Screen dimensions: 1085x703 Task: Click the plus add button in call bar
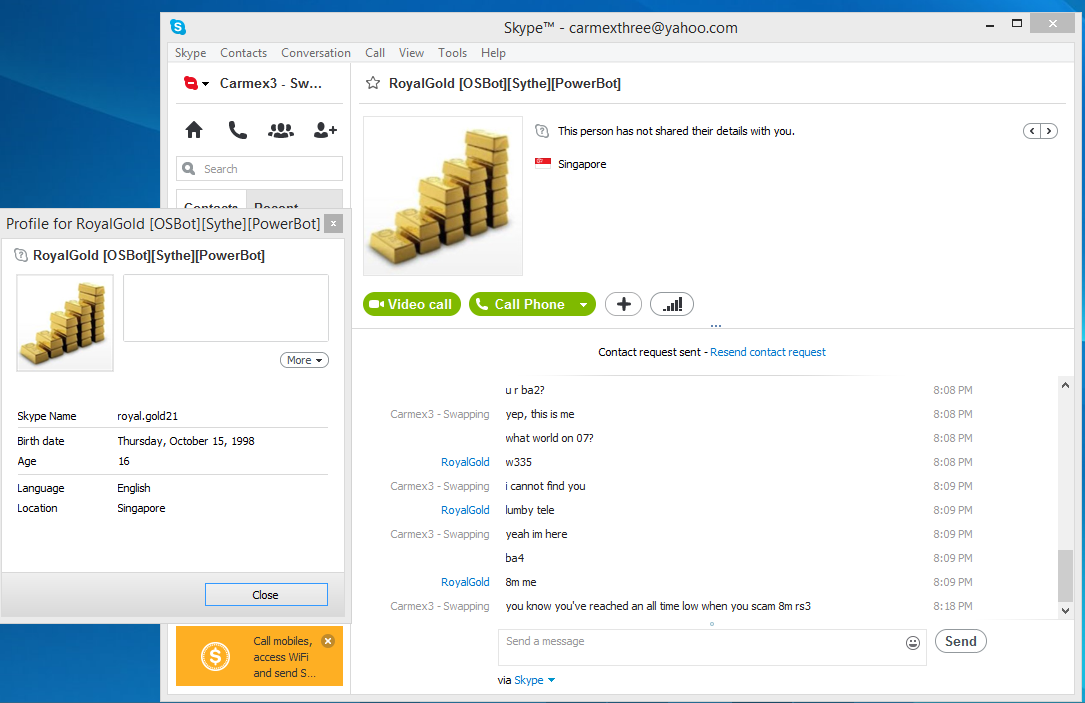click(623, 304)
